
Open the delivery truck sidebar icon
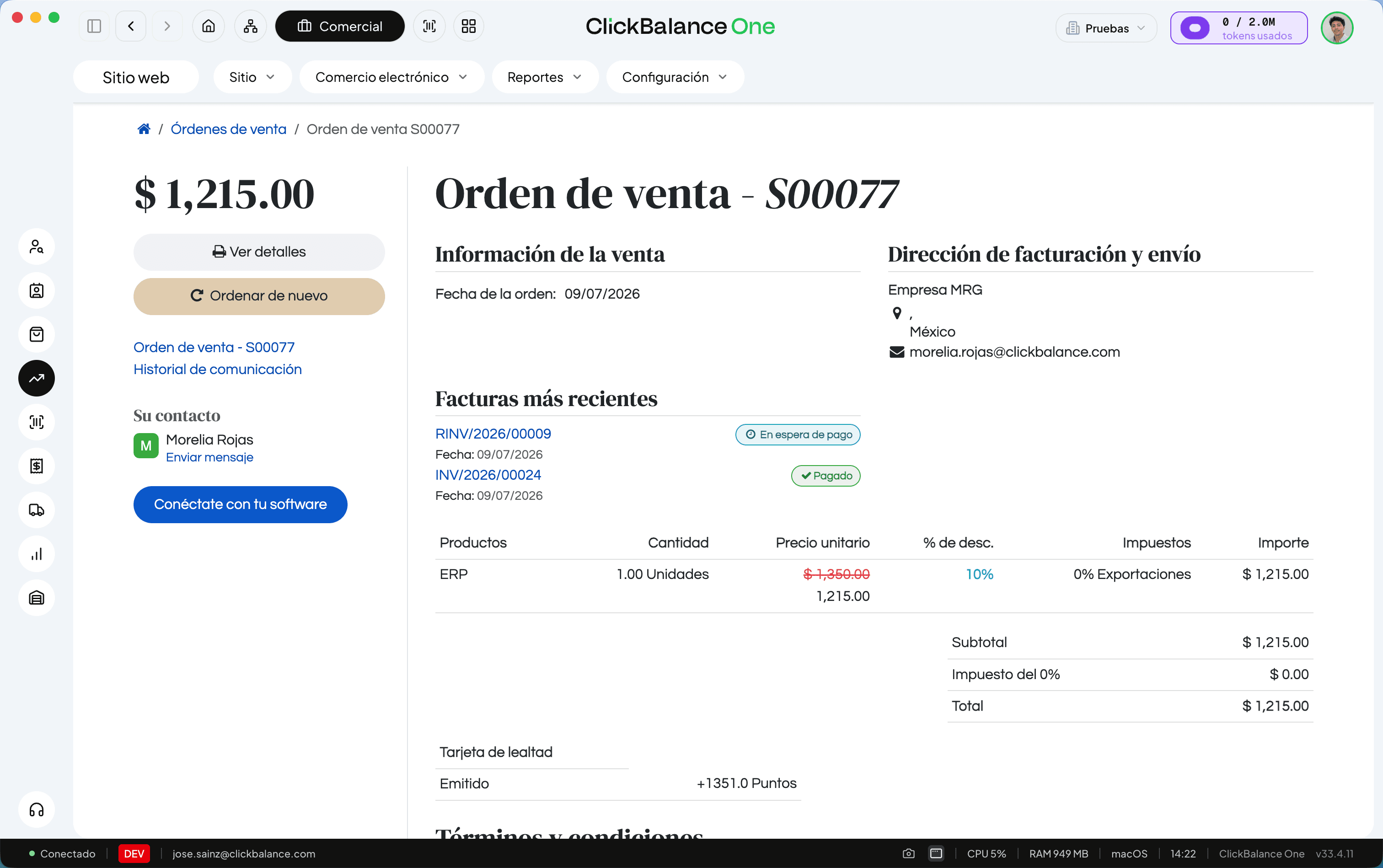click(37, 510)
